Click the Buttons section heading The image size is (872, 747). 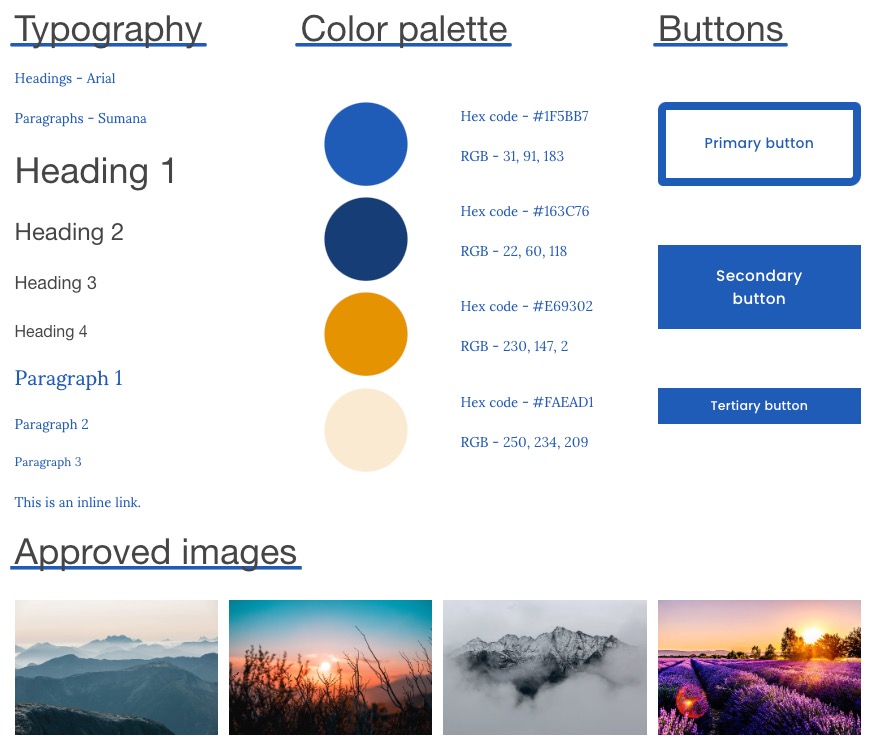pyautogui.click(x=721, y=30)
